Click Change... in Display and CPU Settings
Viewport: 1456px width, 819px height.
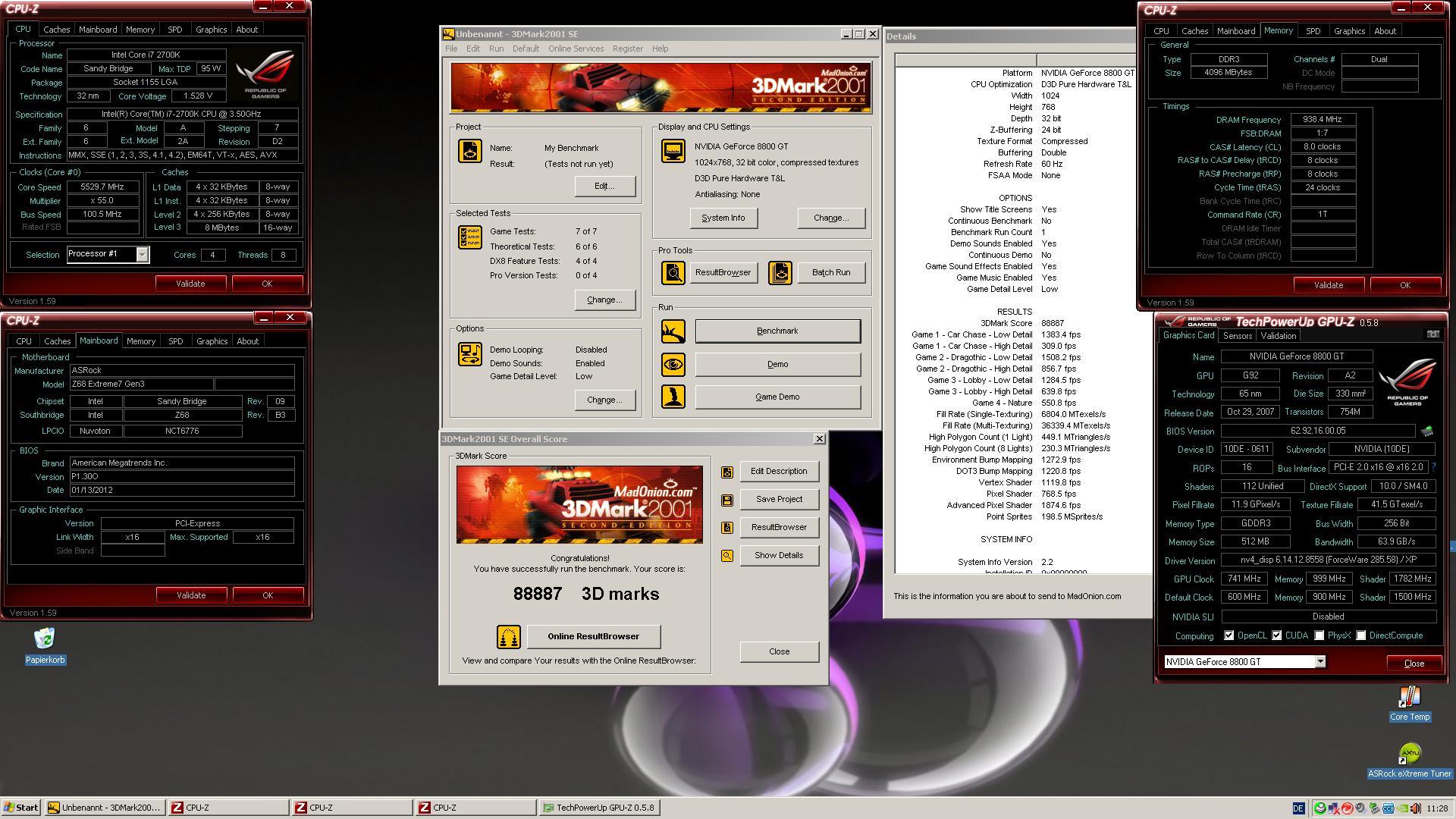[x=831, y=218]
